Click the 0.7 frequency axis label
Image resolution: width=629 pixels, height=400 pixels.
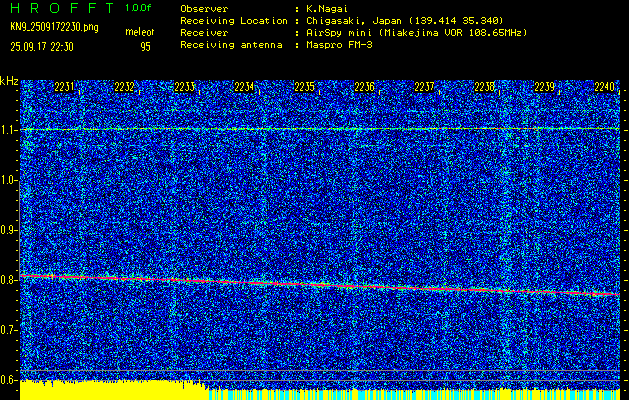click(8, 330)
